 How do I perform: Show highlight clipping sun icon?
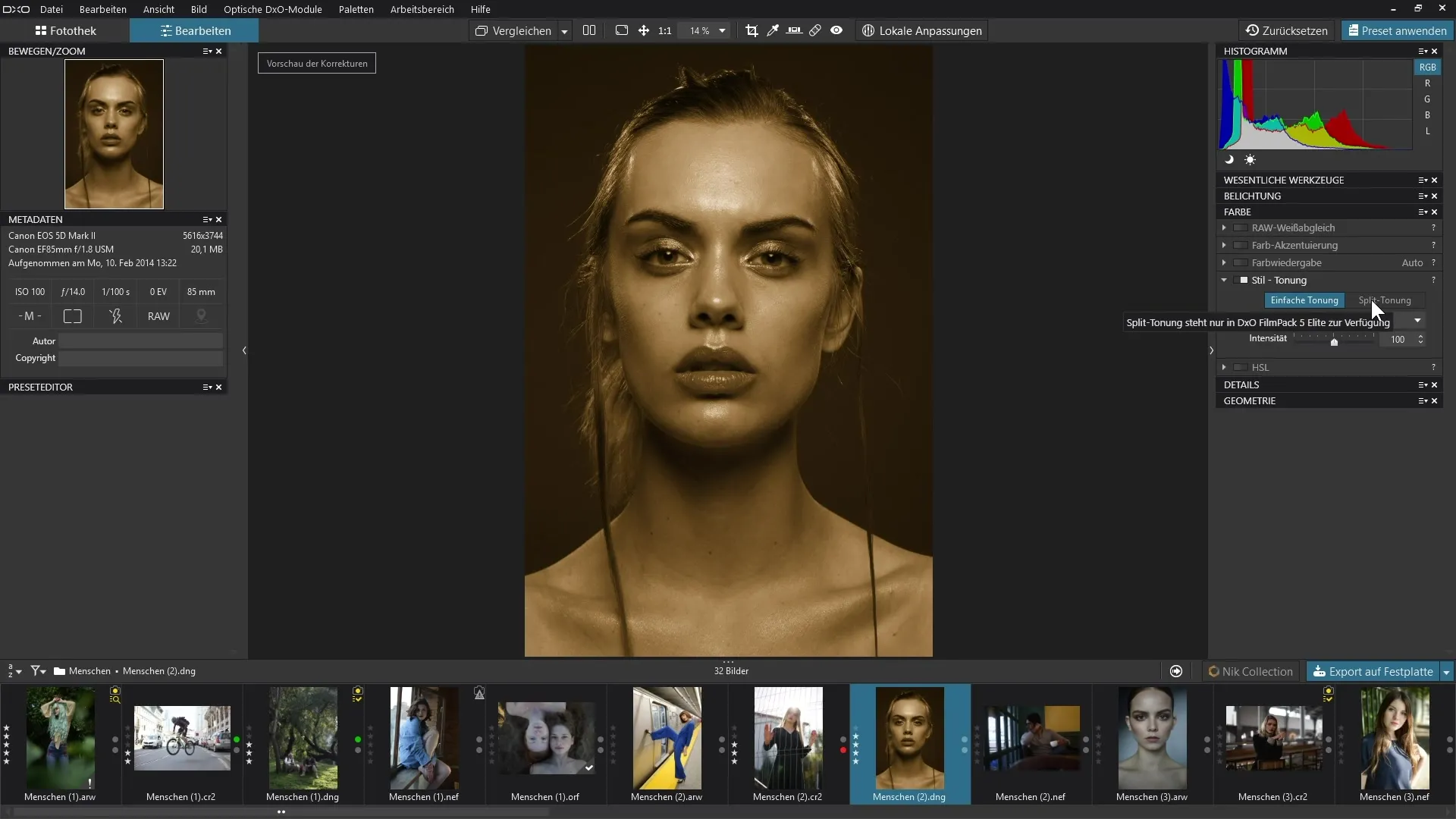[x=1250, y=160]
